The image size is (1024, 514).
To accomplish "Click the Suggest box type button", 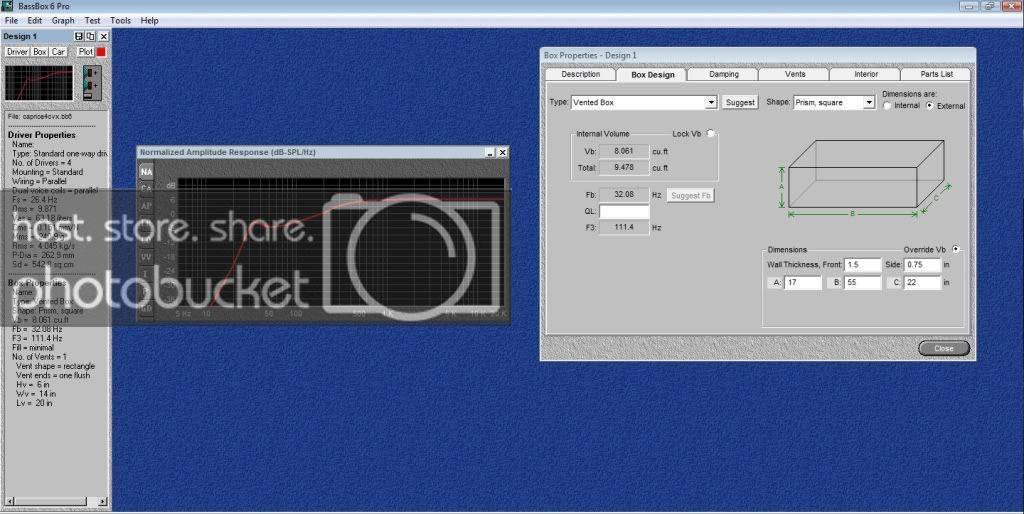I will coord(740,103).
